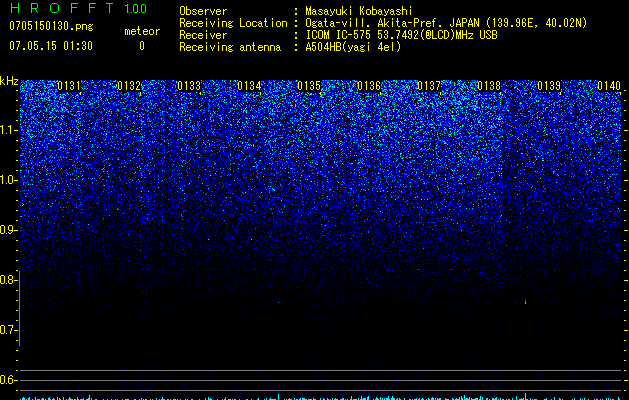629x400 pixels.
Task: Click the 0135 time marker
Action: (x=309, y=86)
